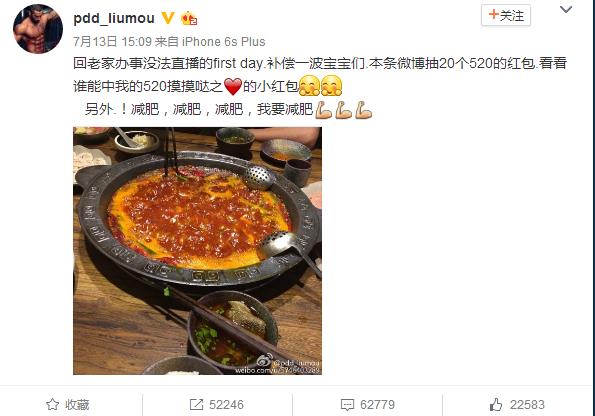
Task: Click the red heart emoji in post
Action: (x=233, y=87)
